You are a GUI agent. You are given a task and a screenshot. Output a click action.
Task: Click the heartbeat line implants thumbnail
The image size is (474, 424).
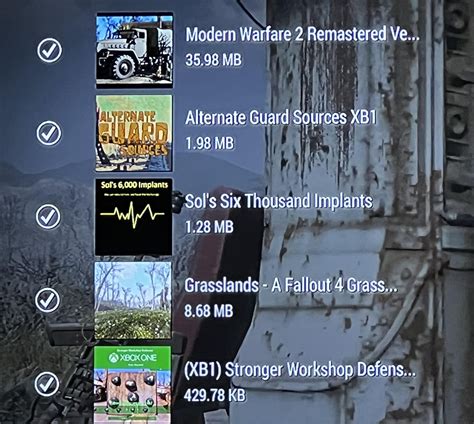click(133, 217)
